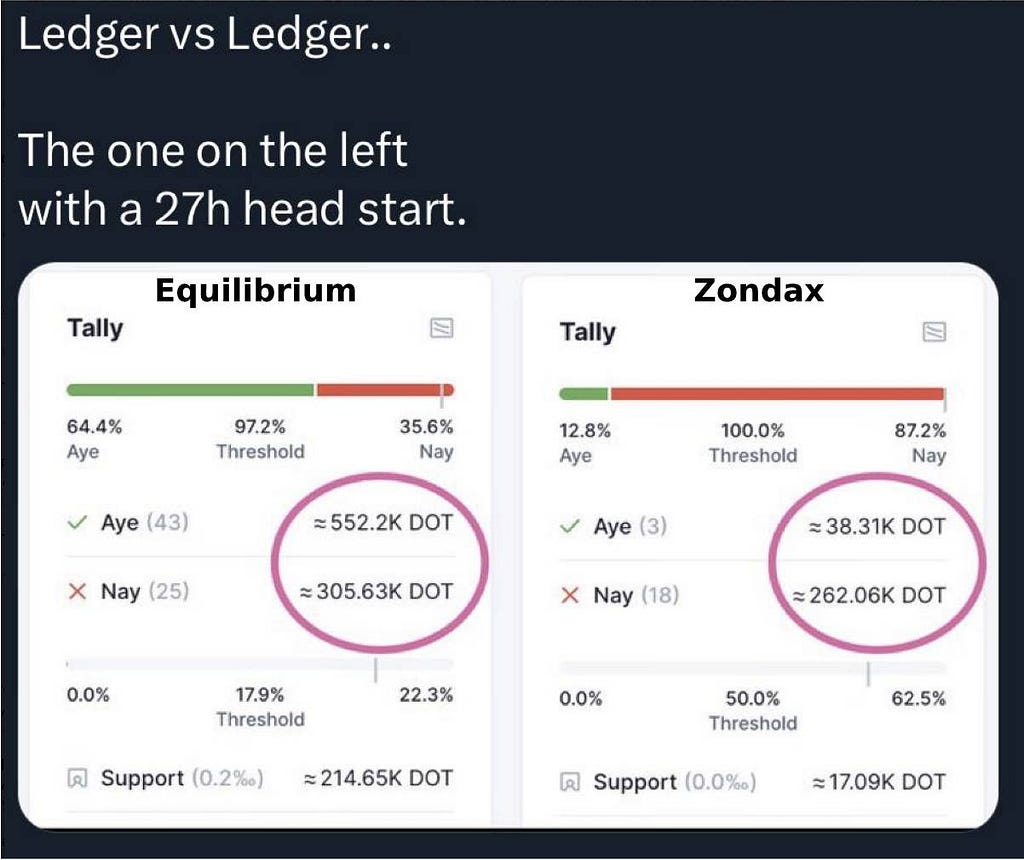Click the Support icon in the Equilibrium panel
Viewport: 1024px width, 860px height.
point(77,778)
